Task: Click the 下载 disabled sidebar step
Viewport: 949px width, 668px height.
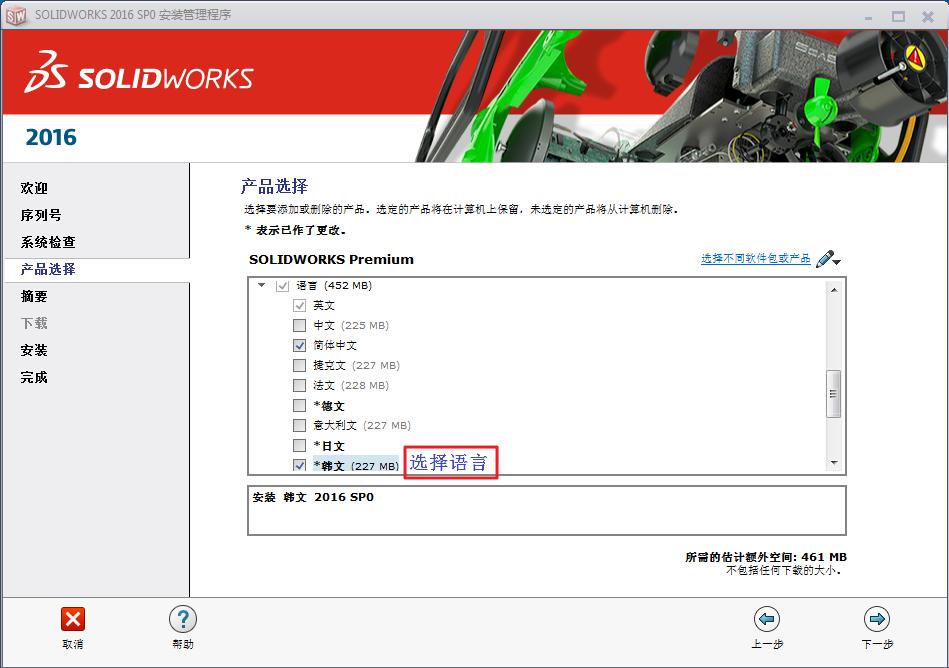Action: coord(34,323)
